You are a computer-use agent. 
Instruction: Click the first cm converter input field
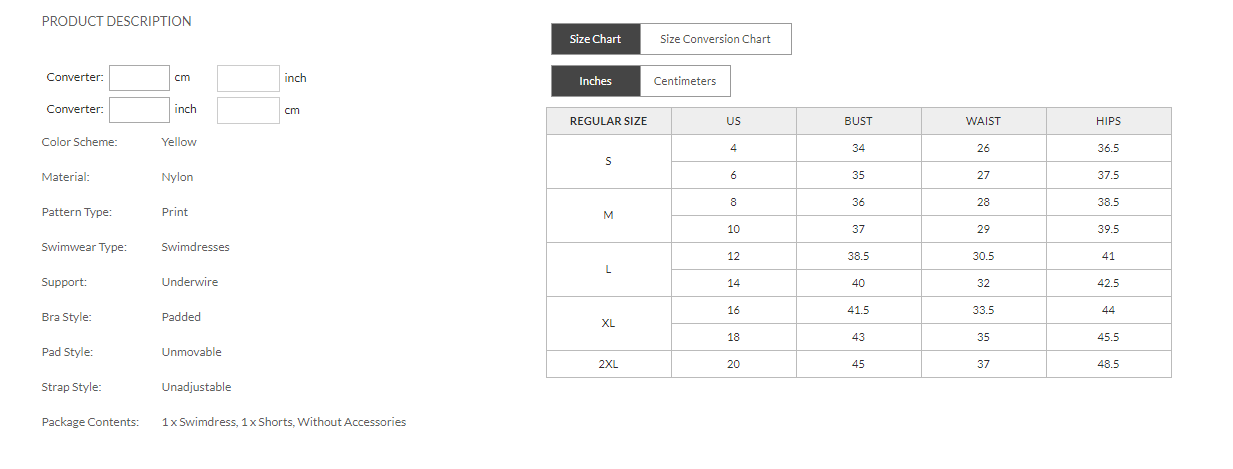[139, 78]
